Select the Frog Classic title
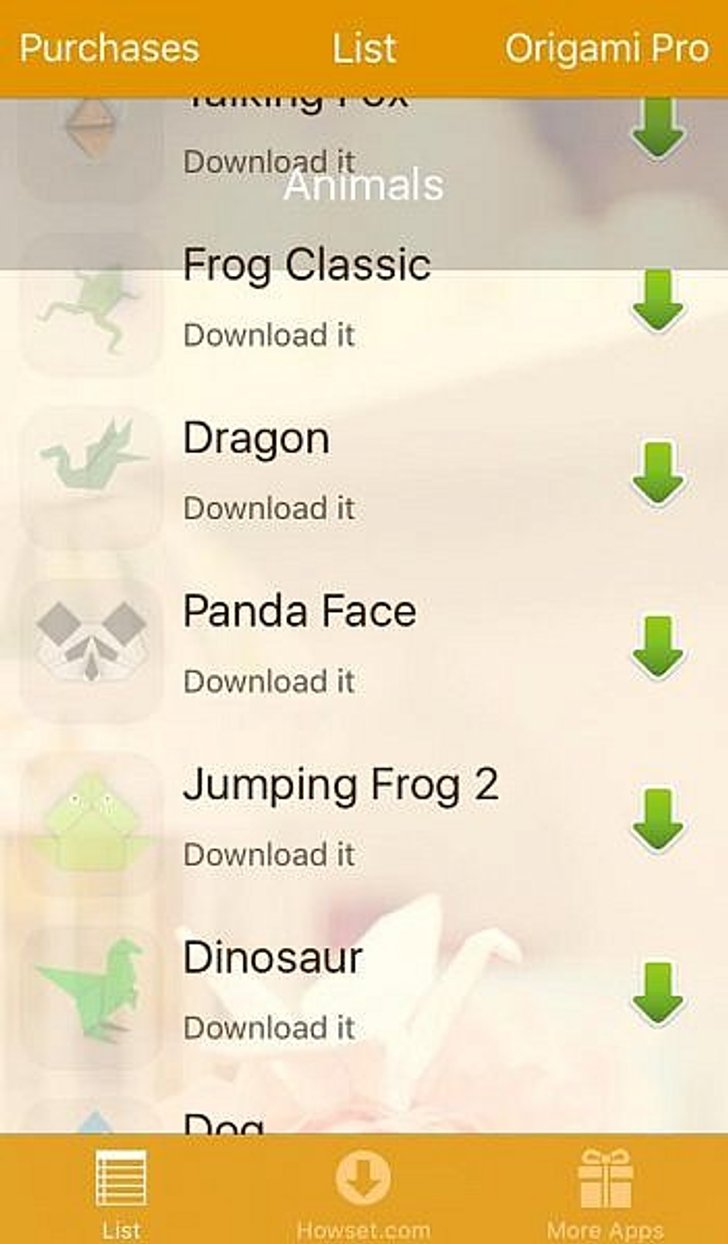 click(306, 265)
